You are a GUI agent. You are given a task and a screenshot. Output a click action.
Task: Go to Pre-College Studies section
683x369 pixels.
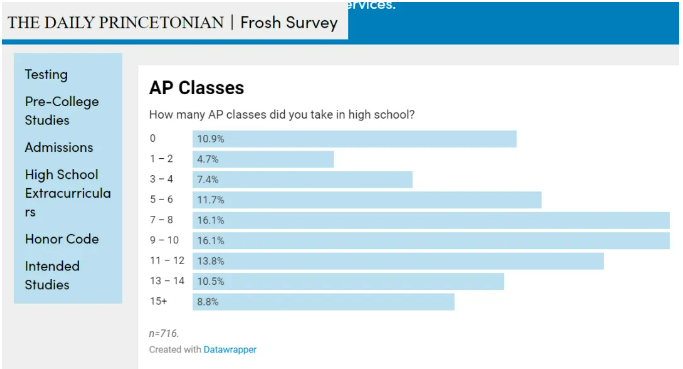coord(62,111)
